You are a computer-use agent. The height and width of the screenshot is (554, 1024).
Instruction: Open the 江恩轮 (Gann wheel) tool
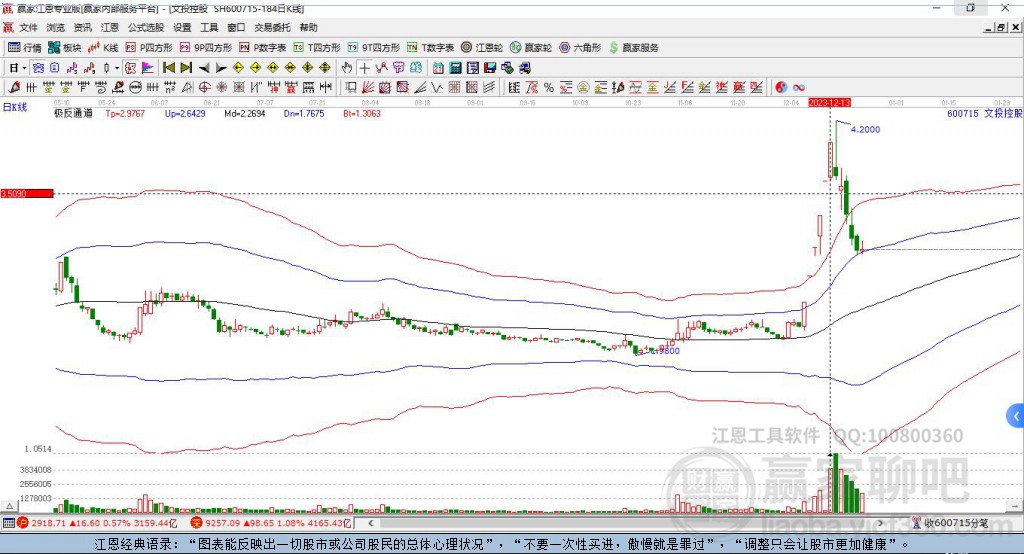pos(481,47)
